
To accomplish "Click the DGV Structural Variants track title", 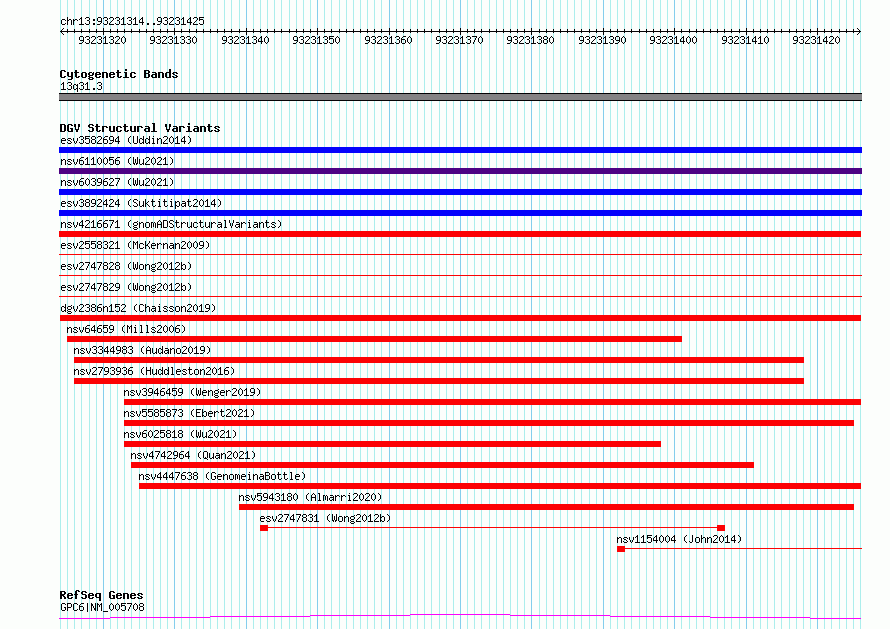I will click(x=140, y=128).
